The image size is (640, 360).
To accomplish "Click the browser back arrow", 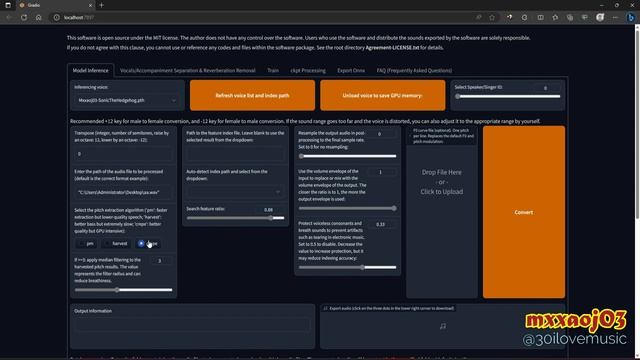I will coord(9,18).
